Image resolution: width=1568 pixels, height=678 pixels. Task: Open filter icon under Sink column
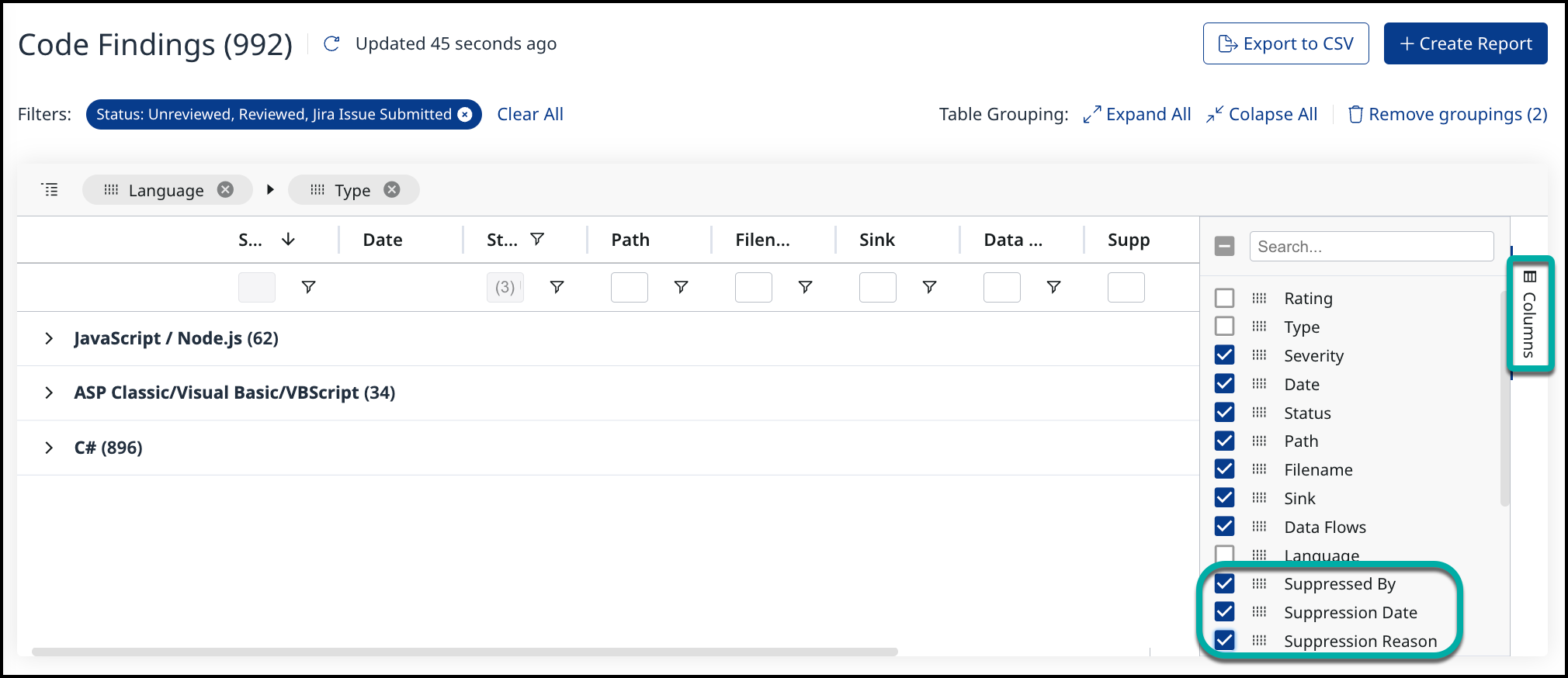pyautogui.click(x=929, y=288)
